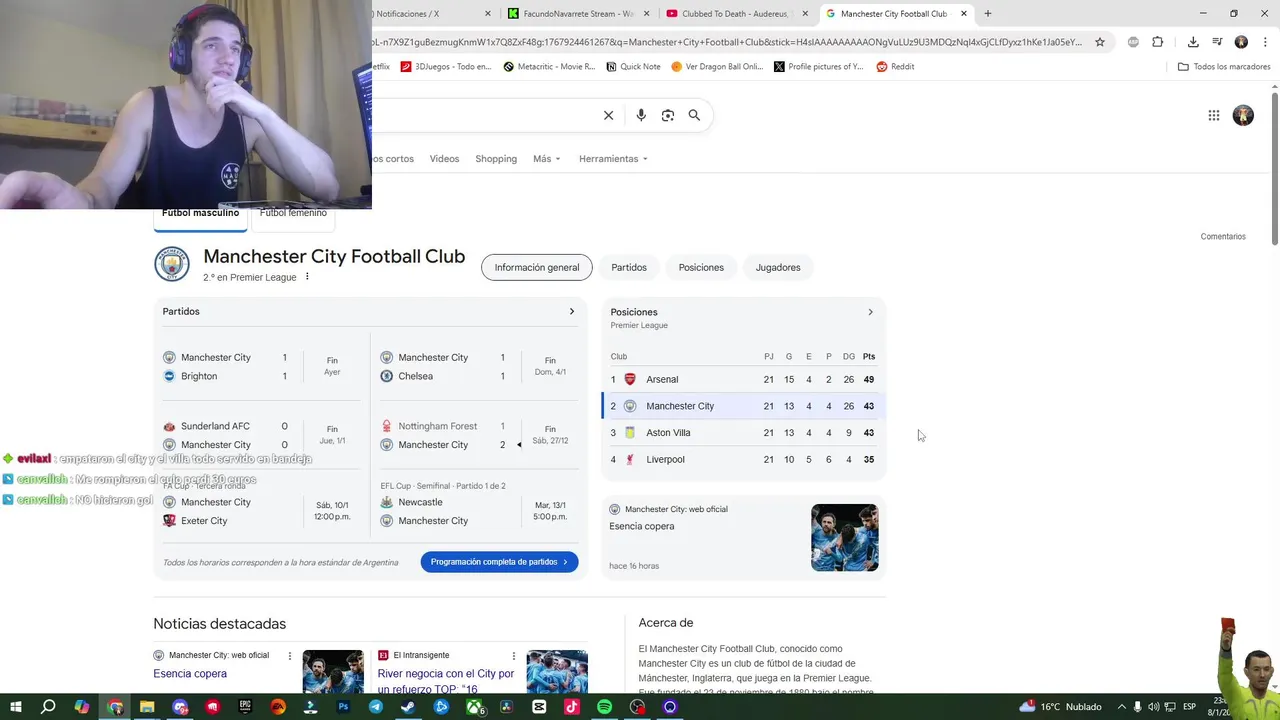
Task: Expand Posiciones card with arrow
Action: 870,312
